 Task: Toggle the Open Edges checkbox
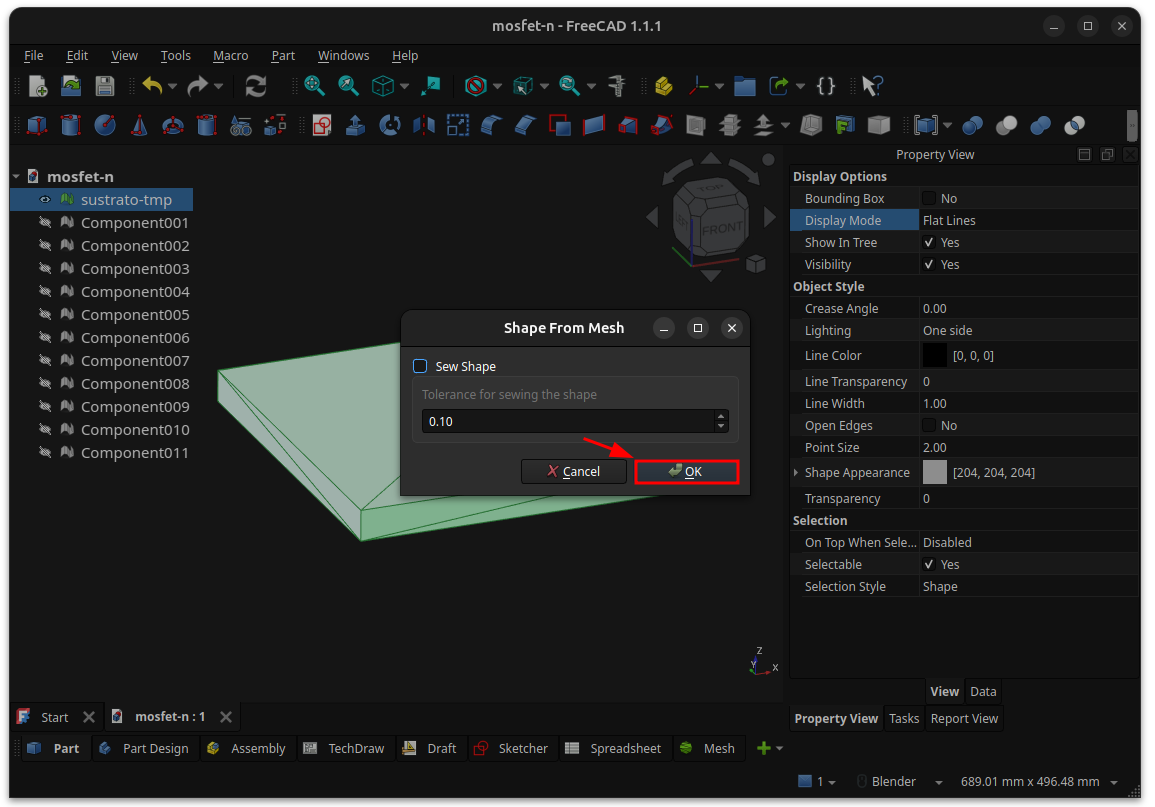click(929, 426)
